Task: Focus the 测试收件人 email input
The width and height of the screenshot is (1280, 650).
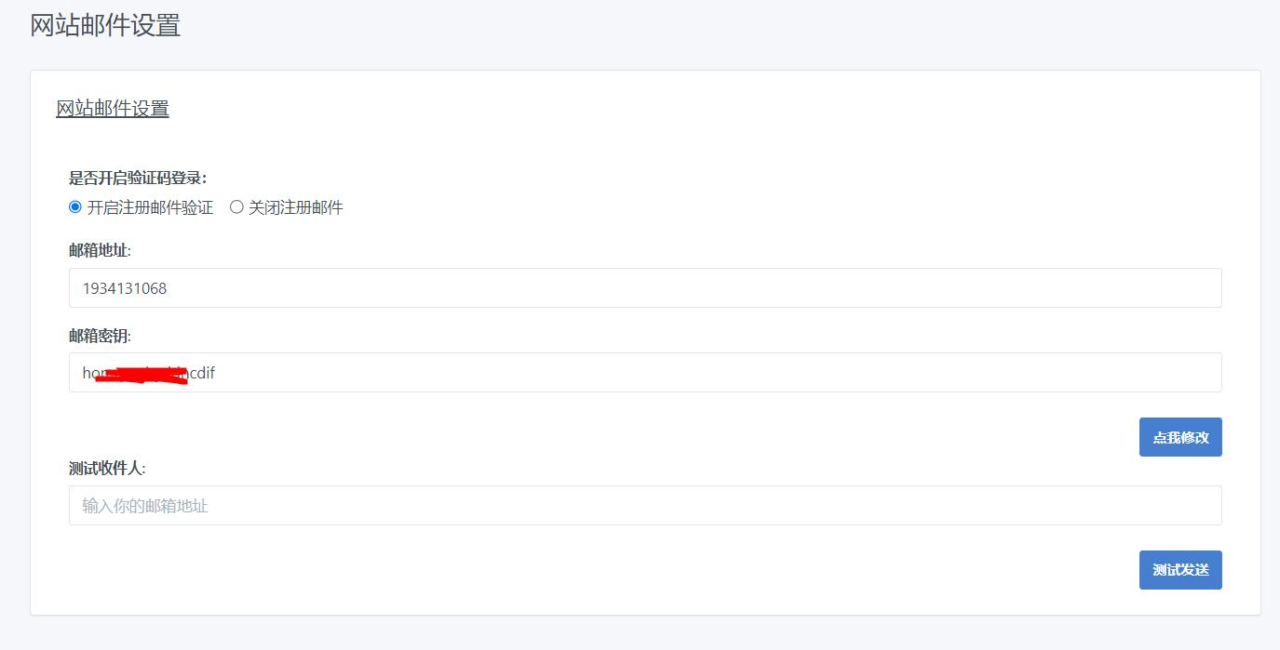Action: pyautogui.click(x=645, y=506)
